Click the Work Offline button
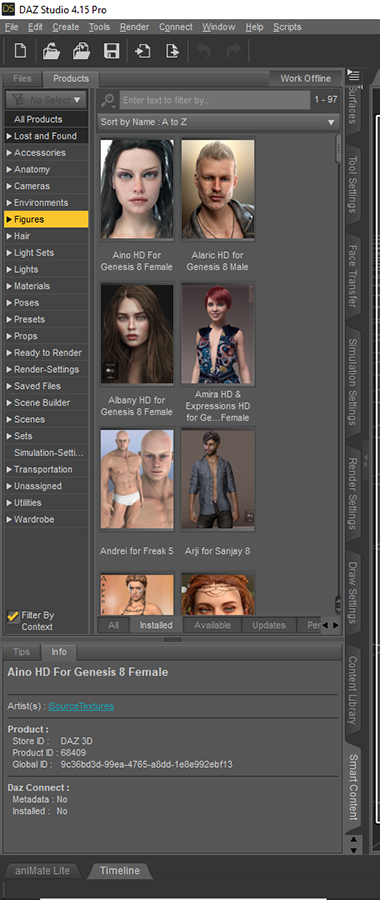380x900 pixels. click(305, 79)
